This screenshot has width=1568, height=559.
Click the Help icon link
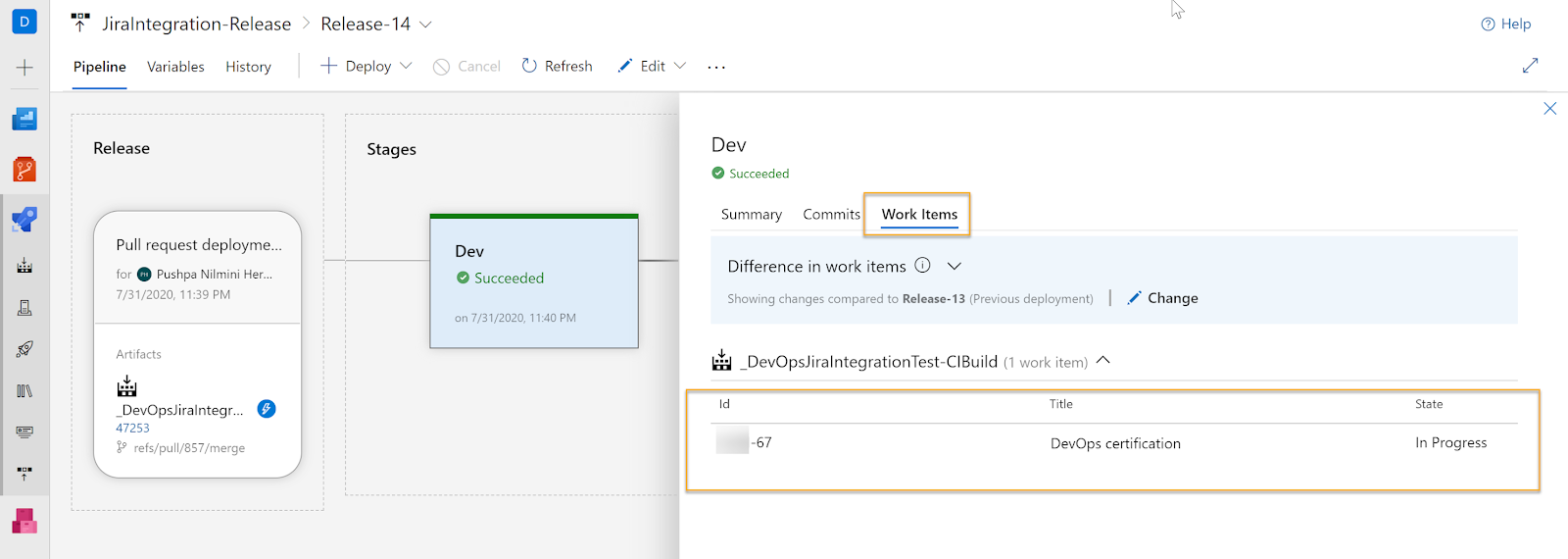point(1506,24)
